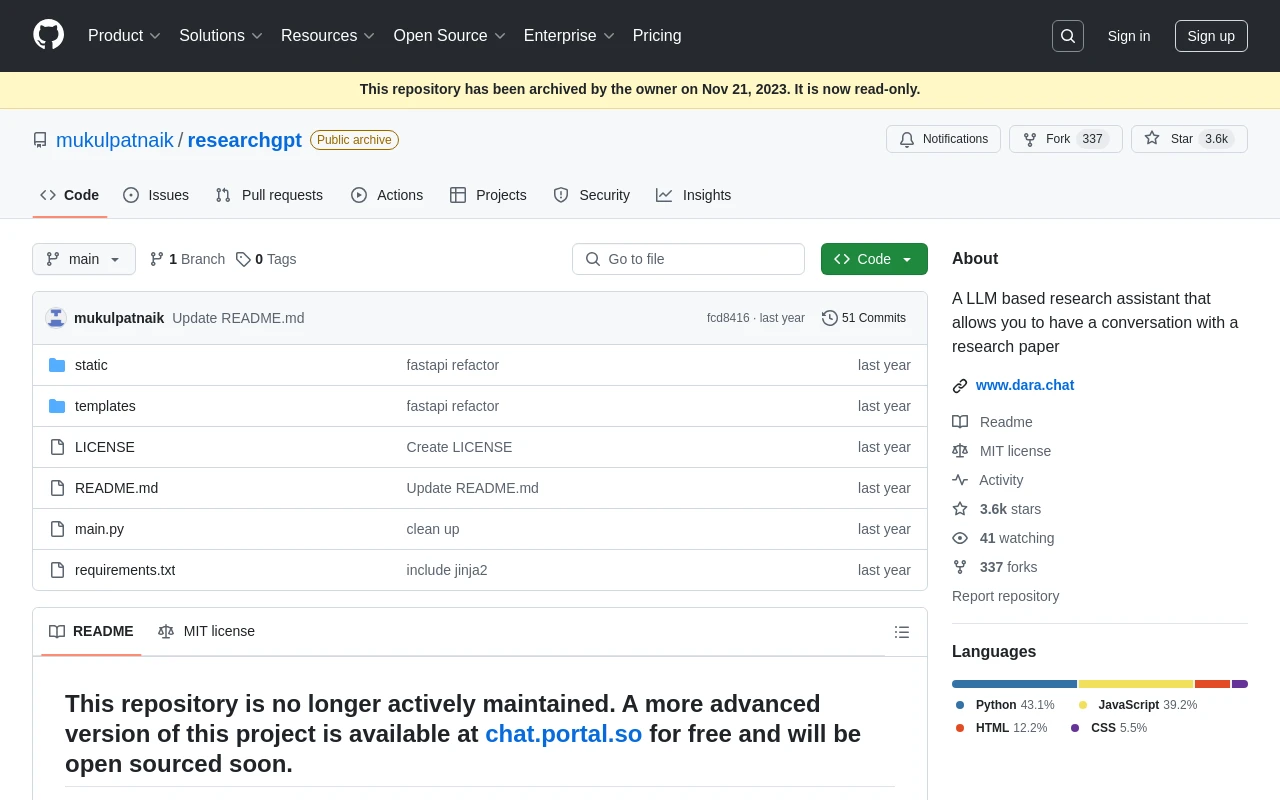Switch to the Issues tab
The width and height of the screenshot is (1280, 800).
[156, 195]
